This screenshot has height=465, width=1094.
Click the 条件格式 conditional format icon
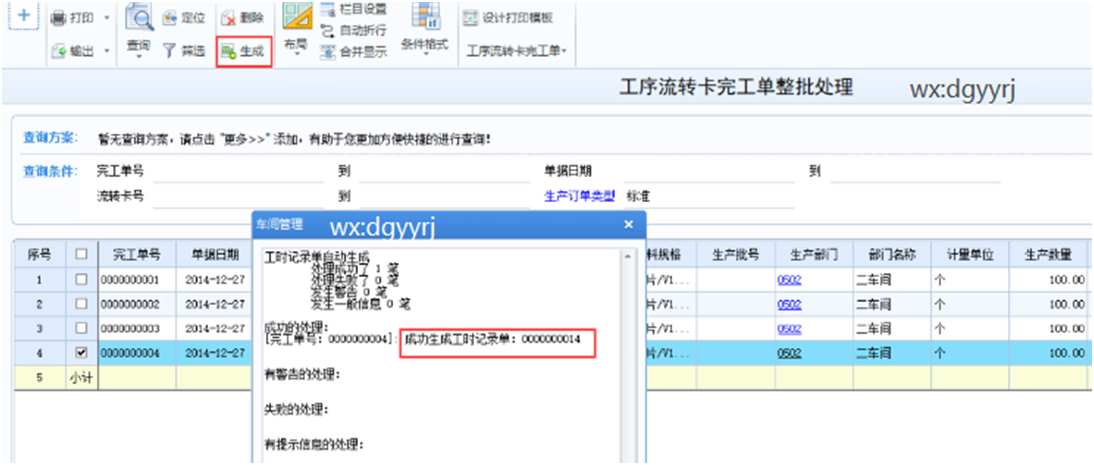point(425,17)
